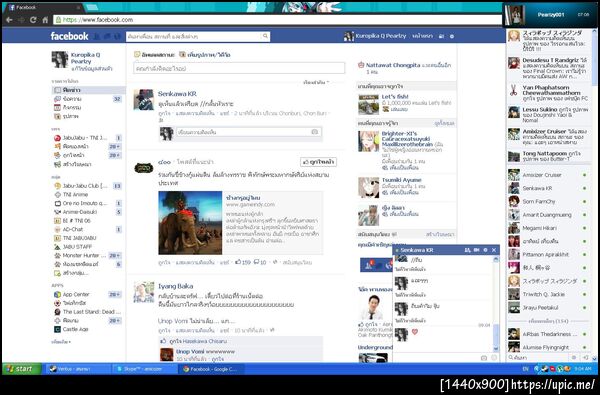
Task: Open Monster Hunter group
Action: [88, 255]
